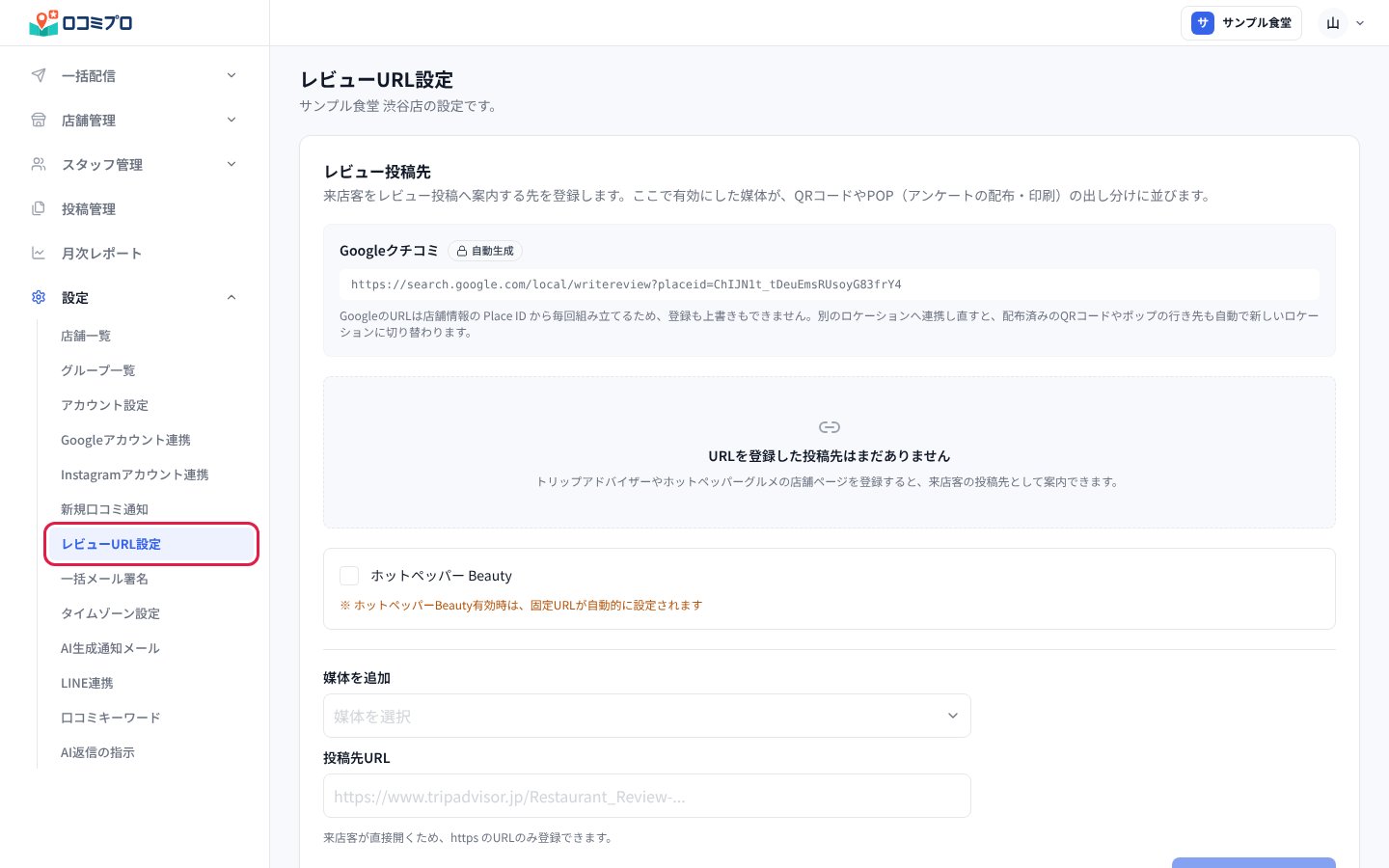Enable the ホットペッパー Beauty checkbox
Screen dimensions: 1389x868
[349, 576]
